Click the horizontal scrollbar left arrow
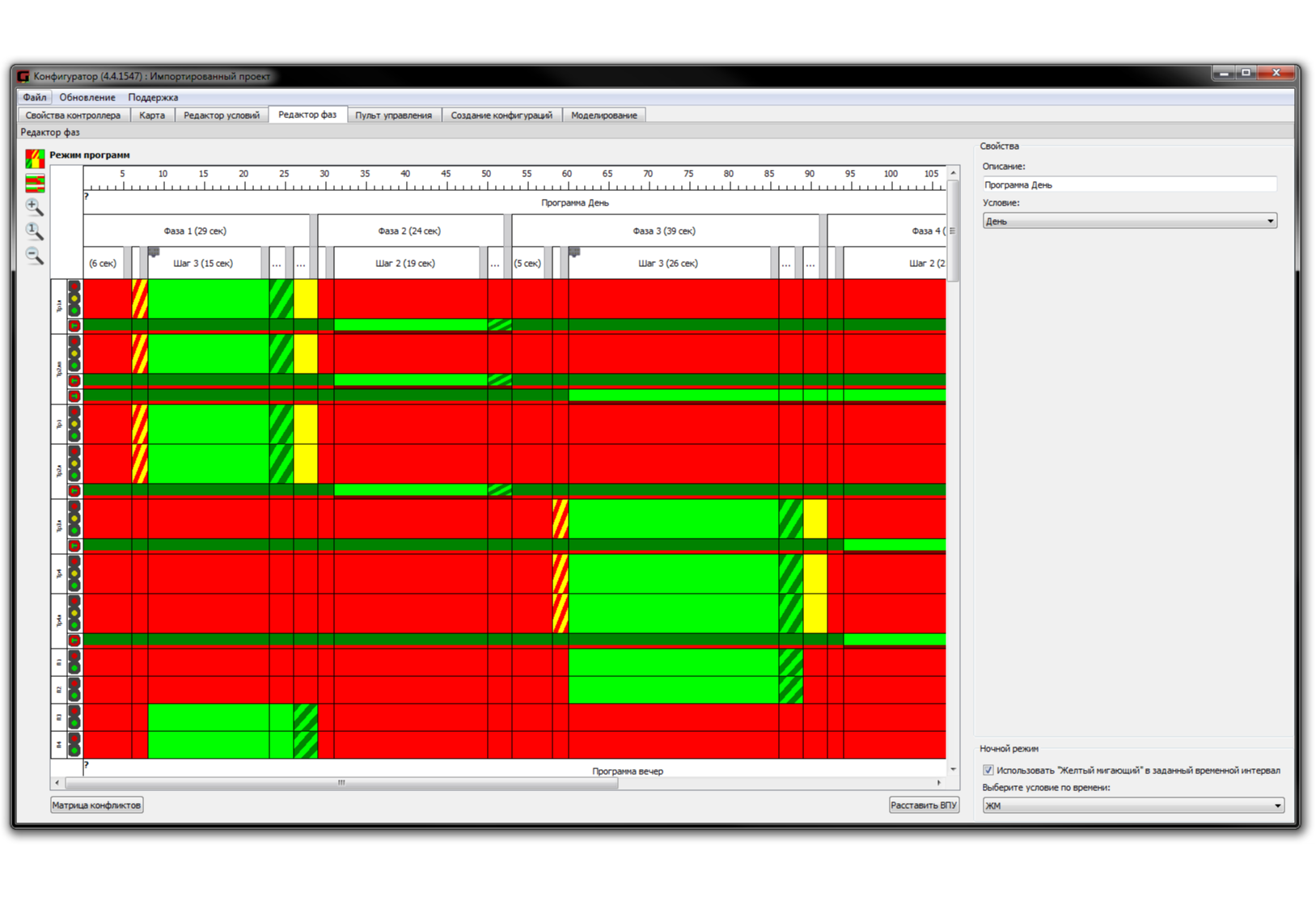 pos(57,783)
